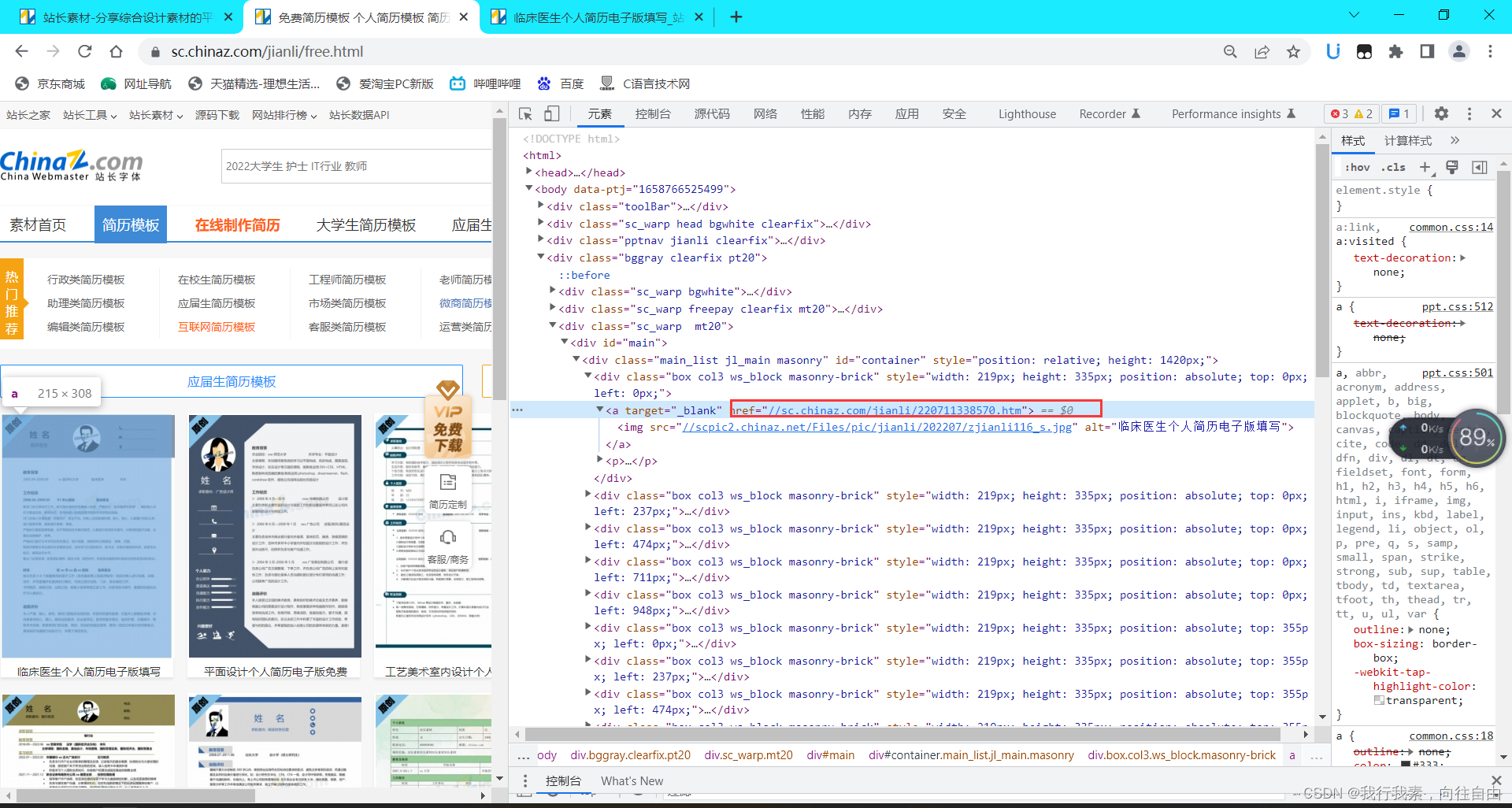Expand the div class toolBar node
The width and height of the screenshot is (1512, 808).
pos(541,206)
